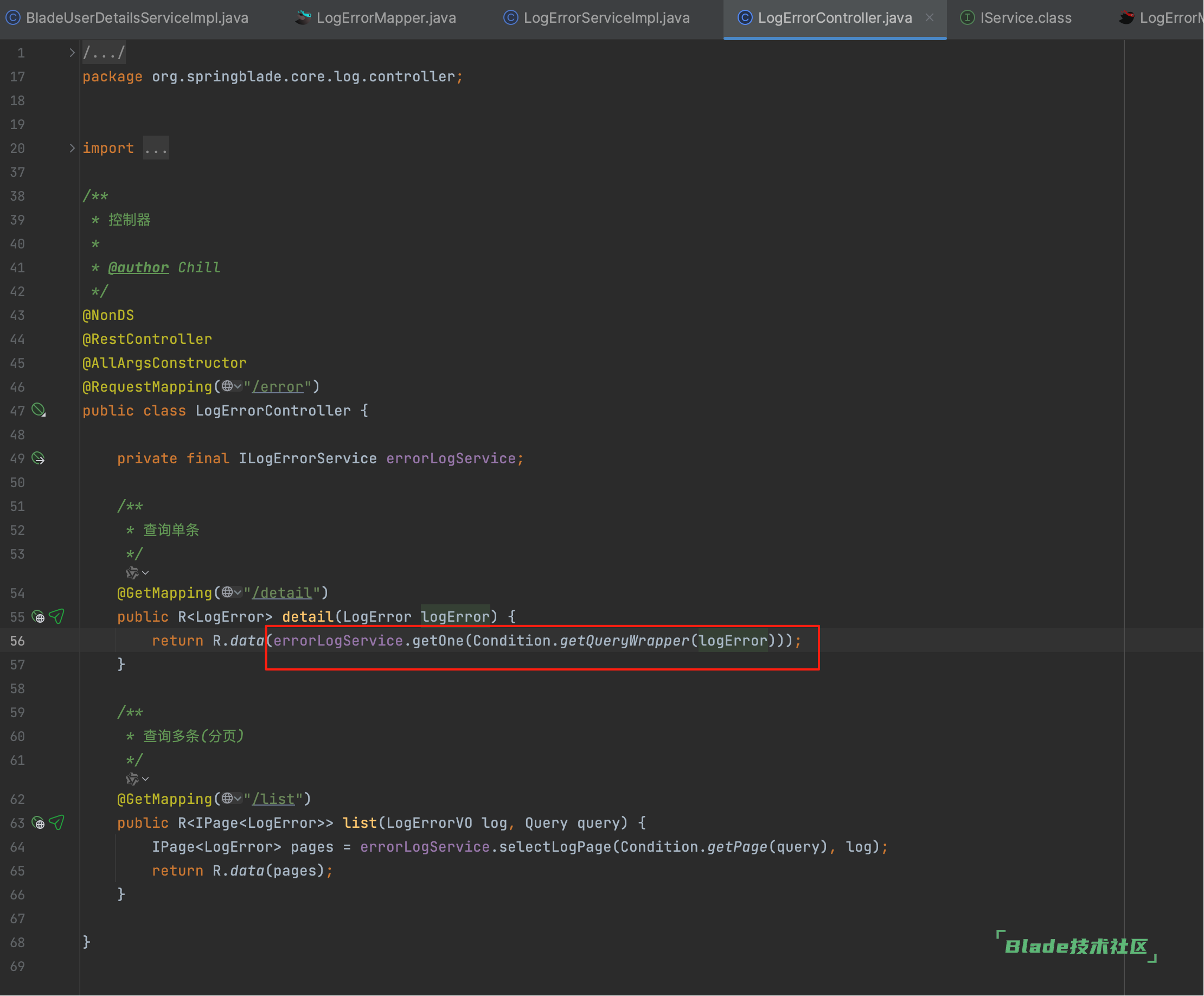The image size is (1204, 996).
Task: Open the LogErrorMapper.java tab
Action: click(x=376, y=18)
